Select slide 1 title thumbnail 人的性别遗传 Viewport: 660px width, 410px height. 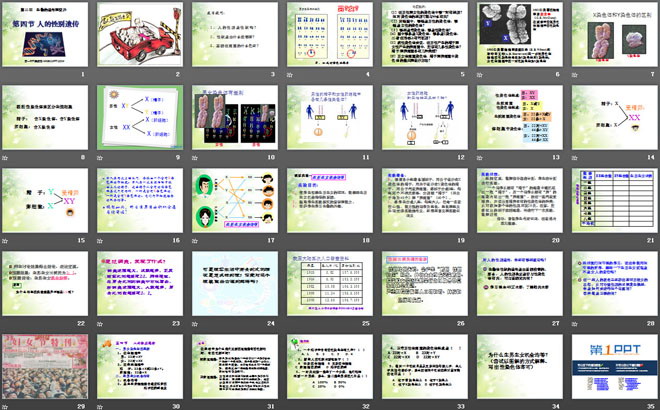[x=45, y=34]
